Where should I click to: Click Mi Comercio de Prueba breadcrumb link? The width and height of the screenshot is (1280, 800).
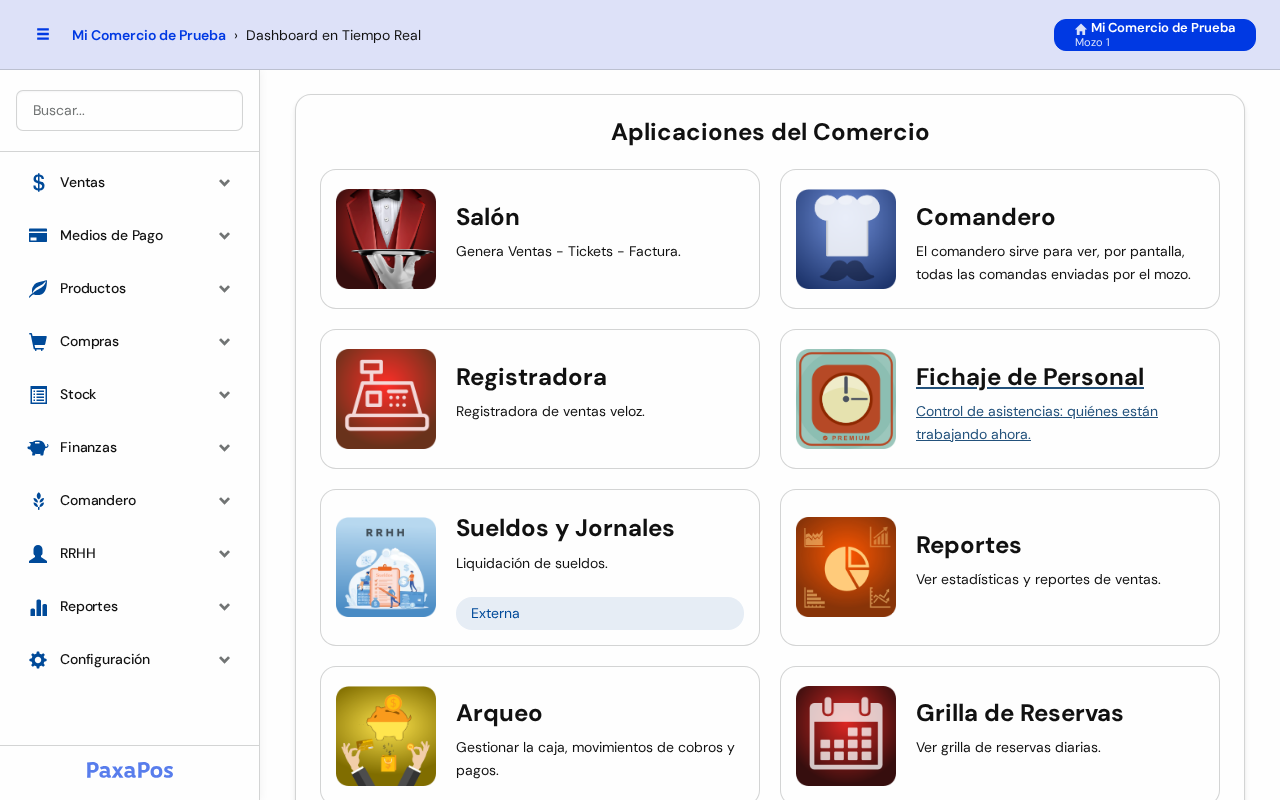pyautogui.click(x=149, y=35)
